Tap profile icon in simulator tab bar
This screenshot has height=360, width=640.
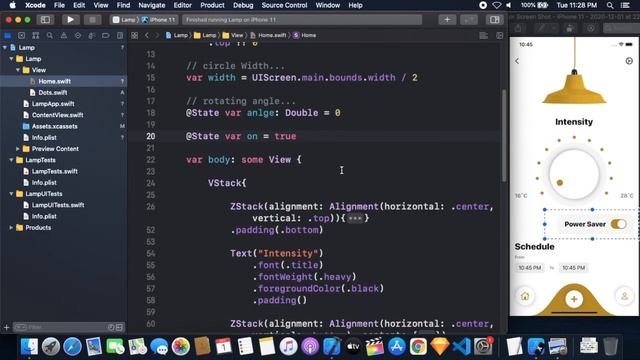coord(624,296)
